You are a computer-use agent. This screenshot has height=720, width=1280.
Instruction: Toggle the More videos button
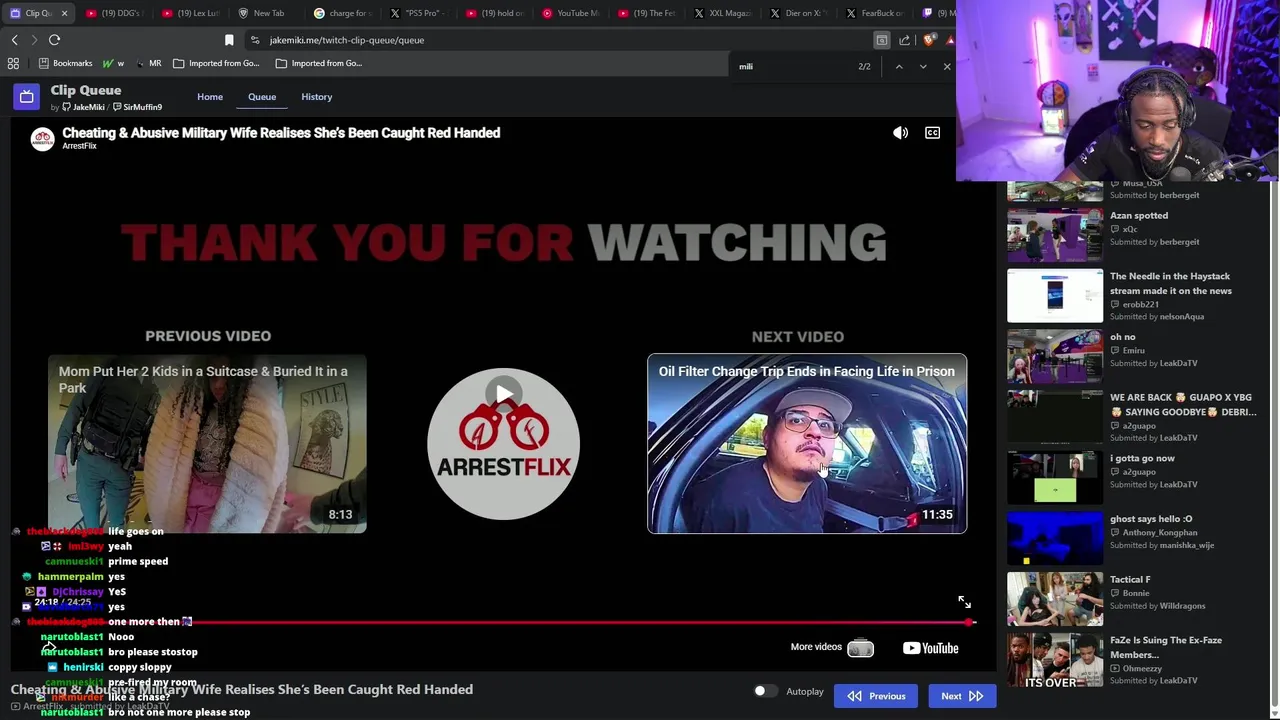[832, 648]
